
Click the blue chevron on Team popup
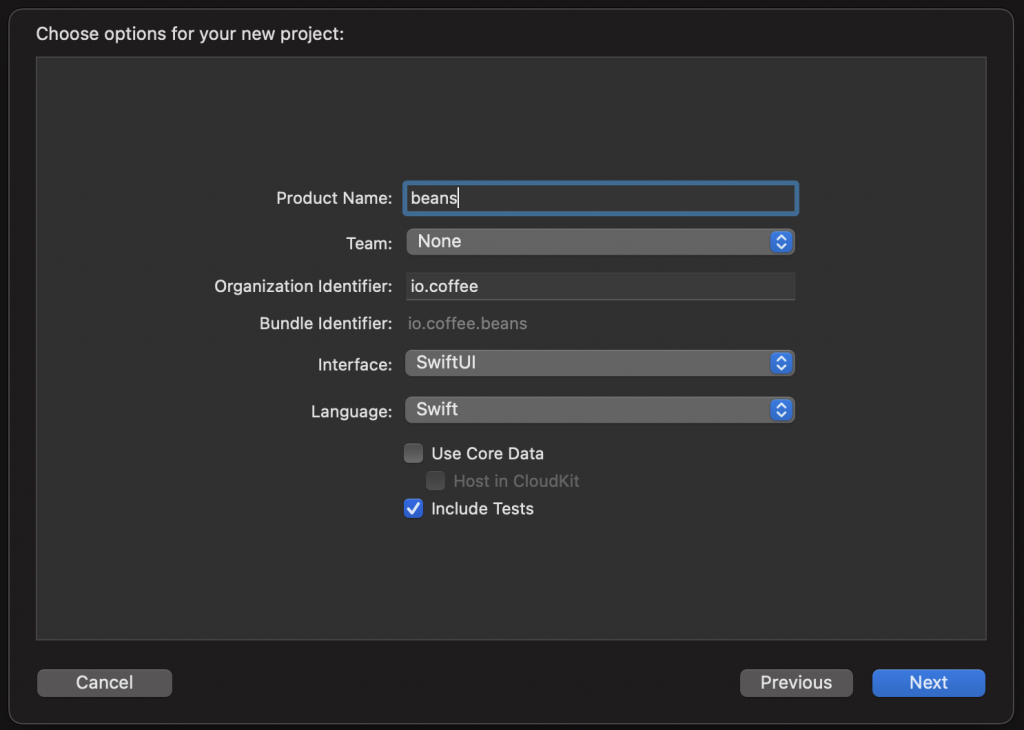[x=781, y=242]
